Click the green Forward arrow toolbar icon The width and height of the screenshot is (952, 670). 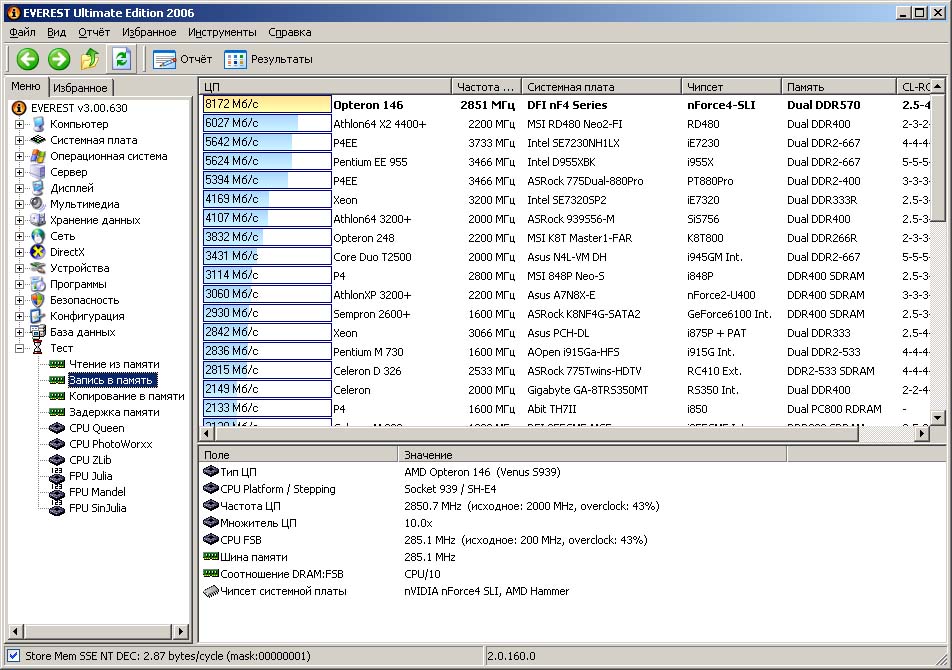coord(59,59)
